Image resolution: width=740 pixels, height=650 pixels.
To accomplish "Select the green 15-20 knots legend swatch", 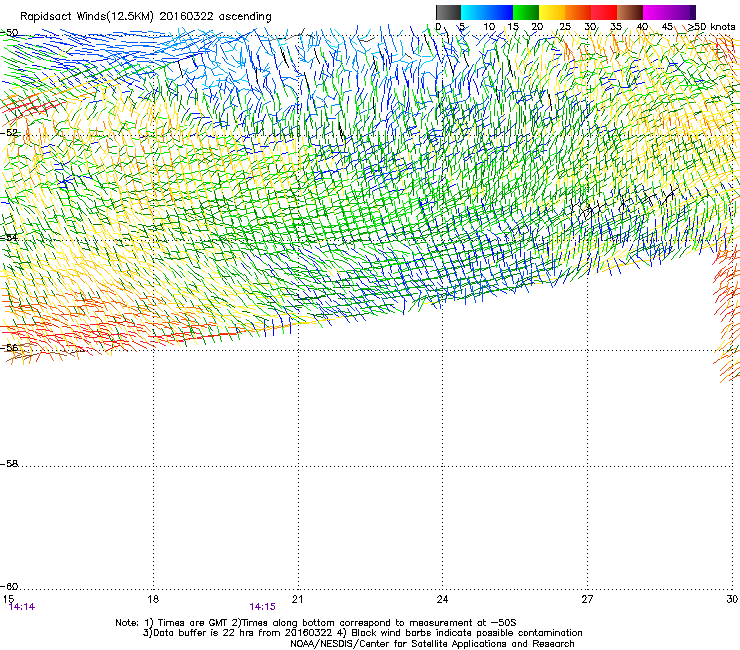I will coord(526,12).
